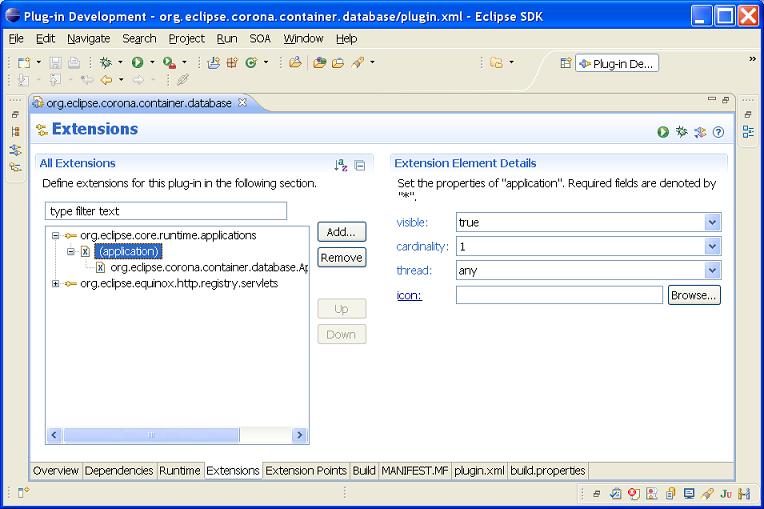This screenshot has width=764, height=509.
Task: Click the Search flashlight toolbar icon
Action: [x=358, y=62]
